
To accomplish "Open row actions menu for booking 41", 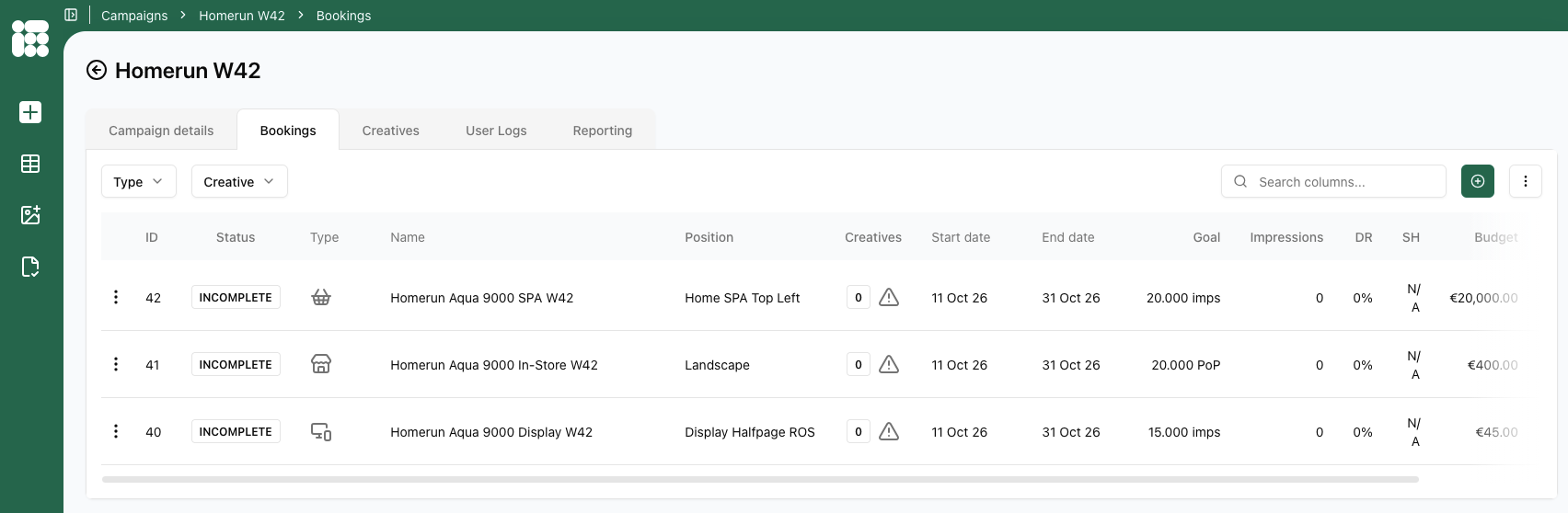I will point(116,364).
